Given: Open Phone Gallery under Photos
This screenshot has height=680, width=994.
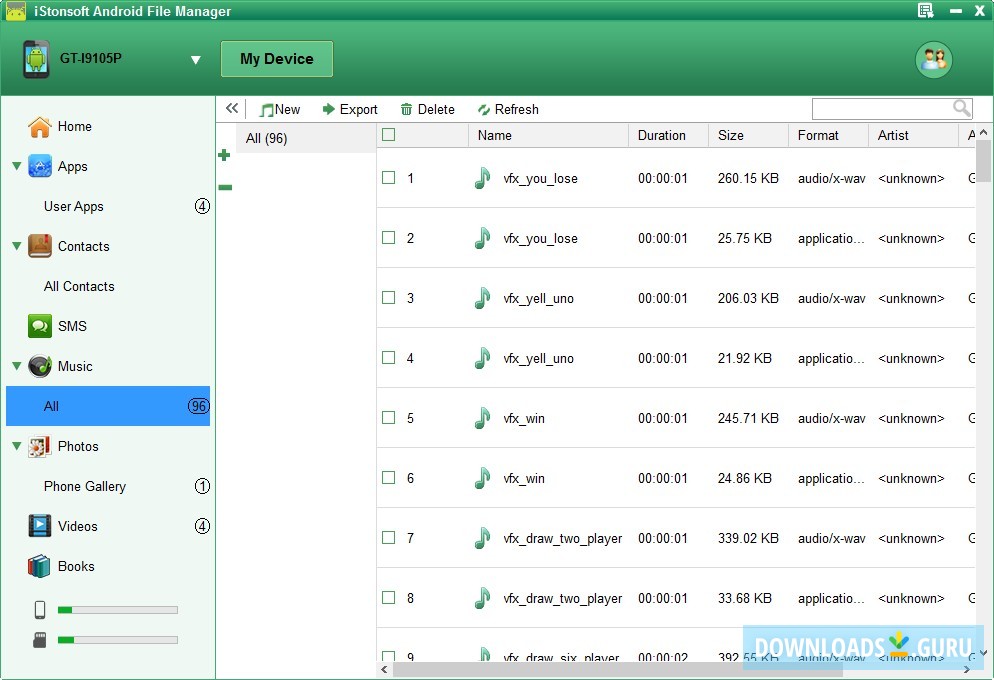Looking at the screenshot, I should 85,486.
